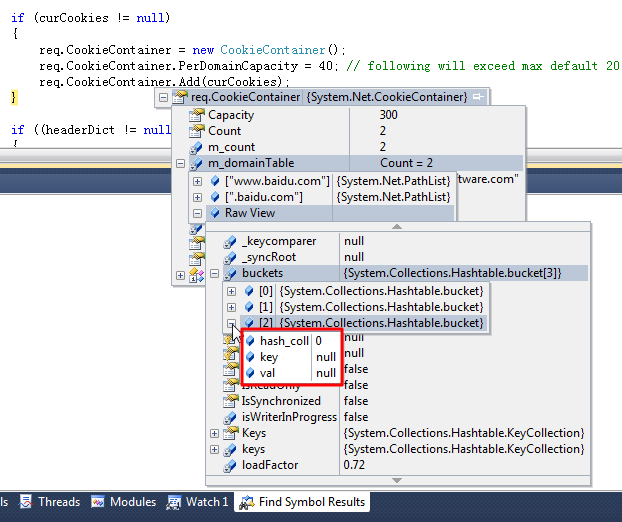Click the key field icon in bucket [2]
This screenshot has width=622, height=522.
click(250, 357)
